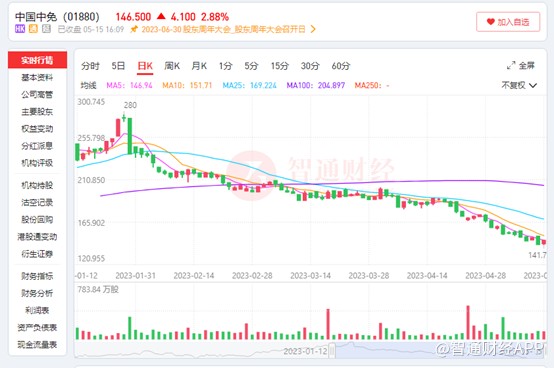Open 沽空记录 in the sidebar
The height and width of the screenshot is (368, 554).
[37, 202]
